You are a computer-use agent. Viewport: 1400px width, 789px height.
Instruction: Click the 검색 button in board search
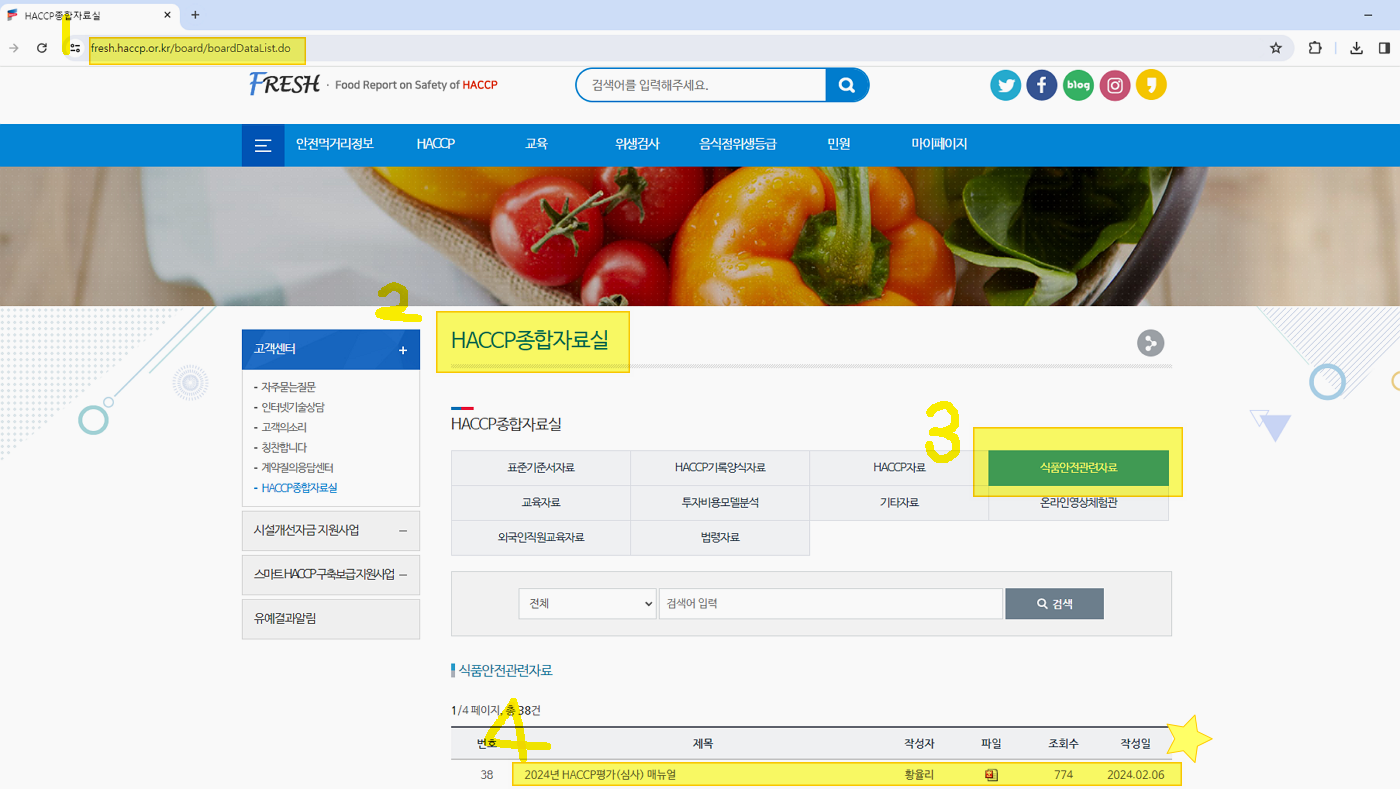[x=1054, y=604]
